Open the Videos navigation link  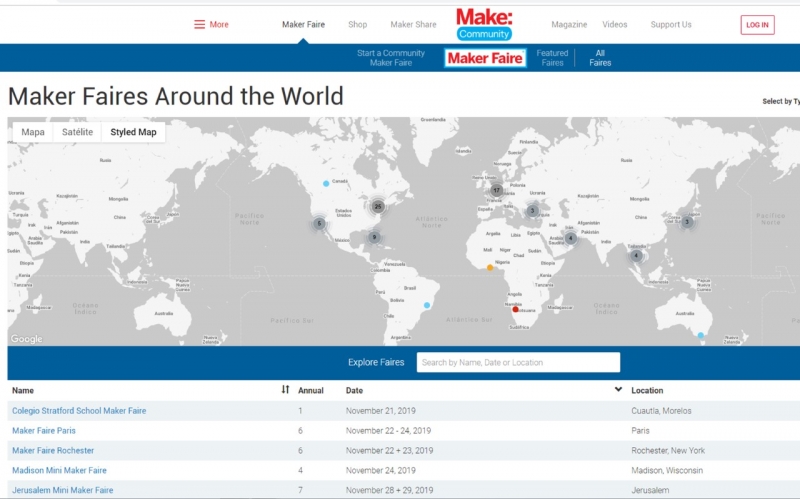(x=614, y=24)
